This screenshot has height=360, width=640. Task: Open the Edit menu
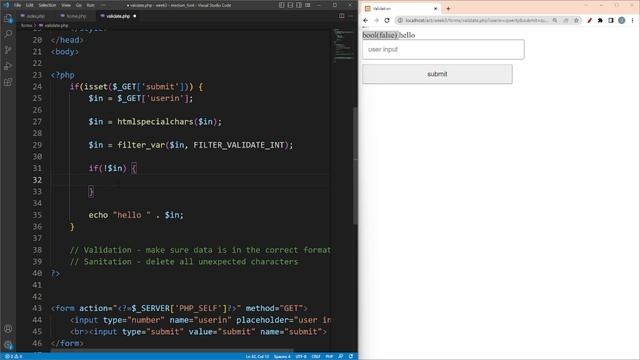29,5
